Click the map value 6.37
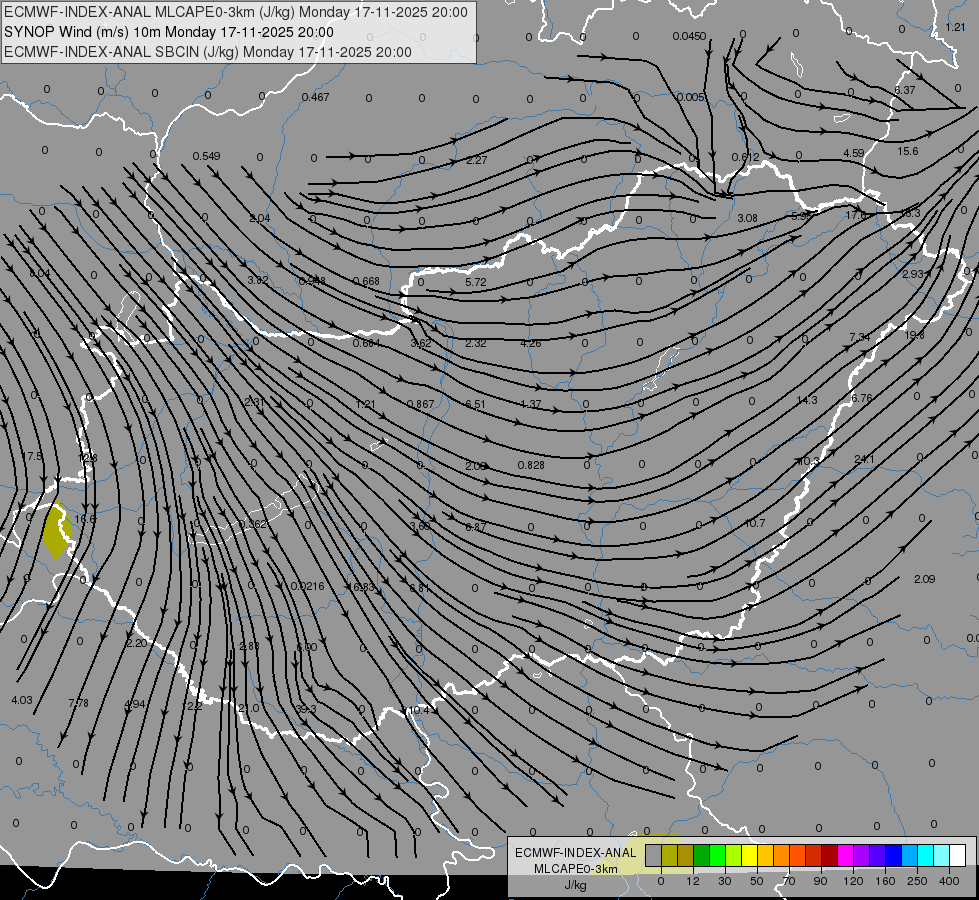Image resolution: width=979 pixels, height=900 pixels. click(905, 91)
